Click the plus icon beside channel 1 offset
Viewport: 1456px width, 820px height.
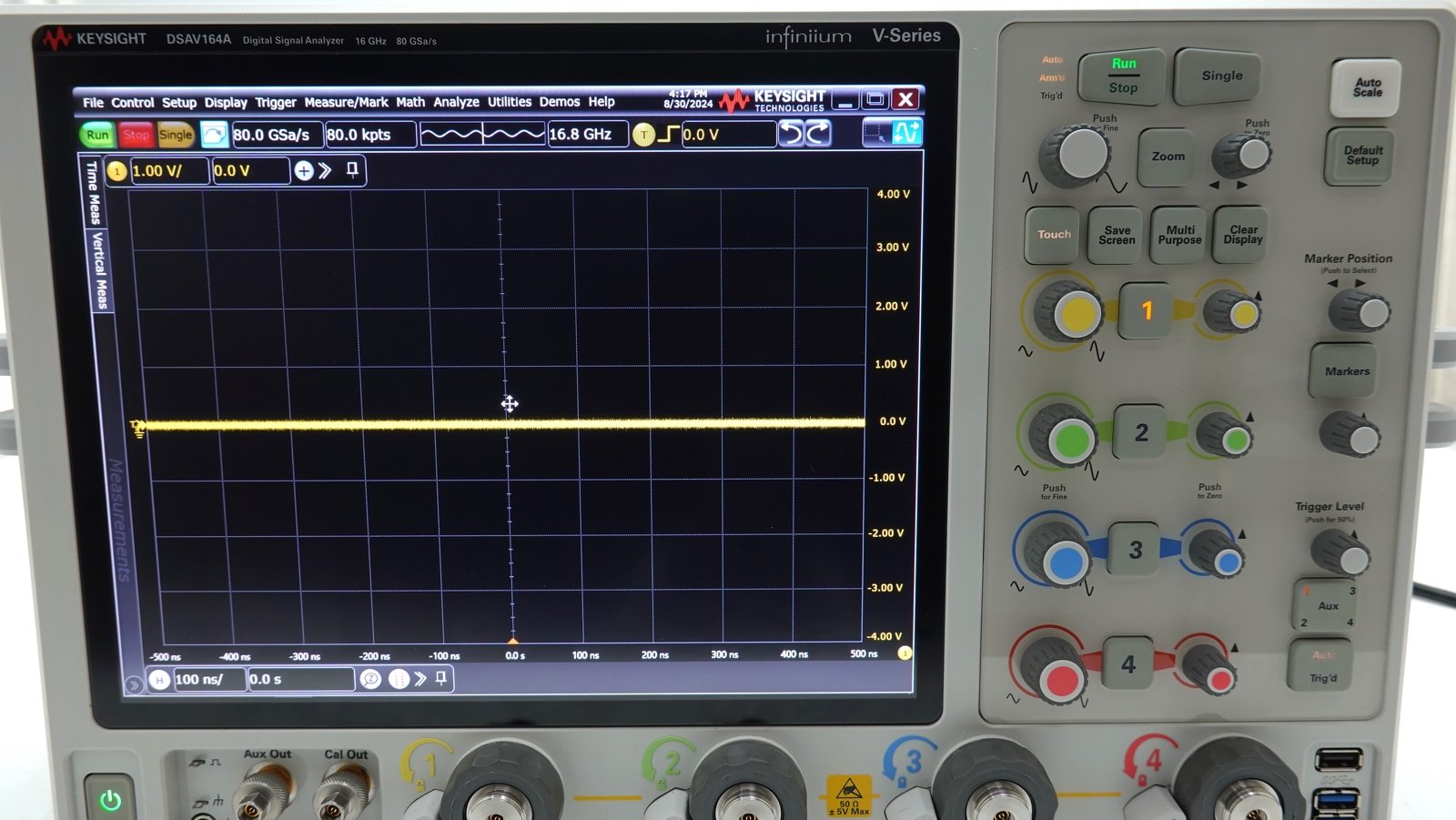click(304, 171)
